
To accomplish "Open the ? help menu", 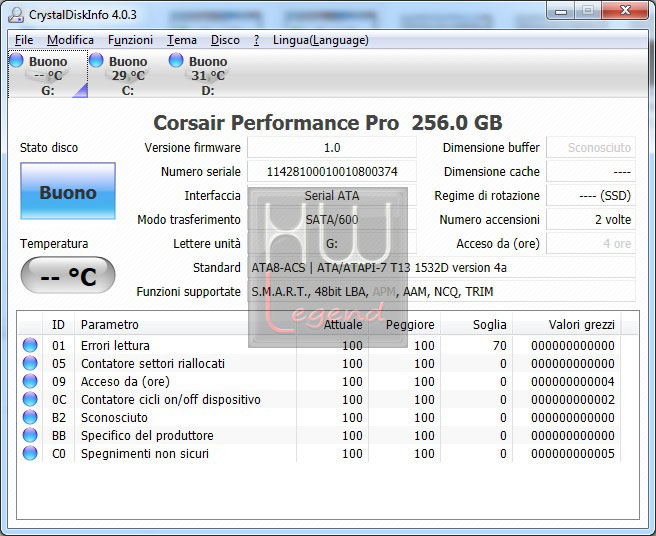I will [x=256, y=40].
